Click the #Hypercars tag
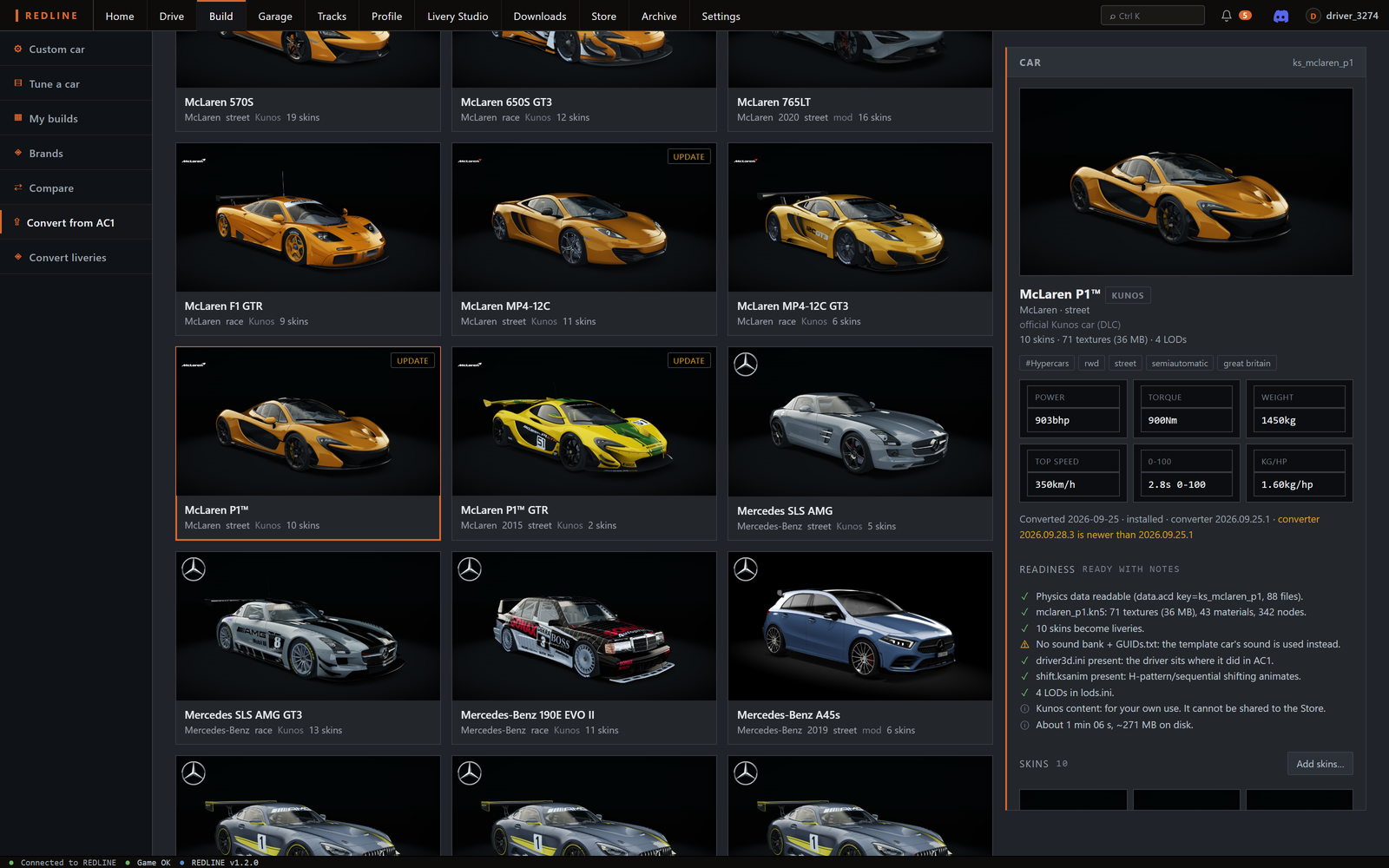 [1047, 364]
